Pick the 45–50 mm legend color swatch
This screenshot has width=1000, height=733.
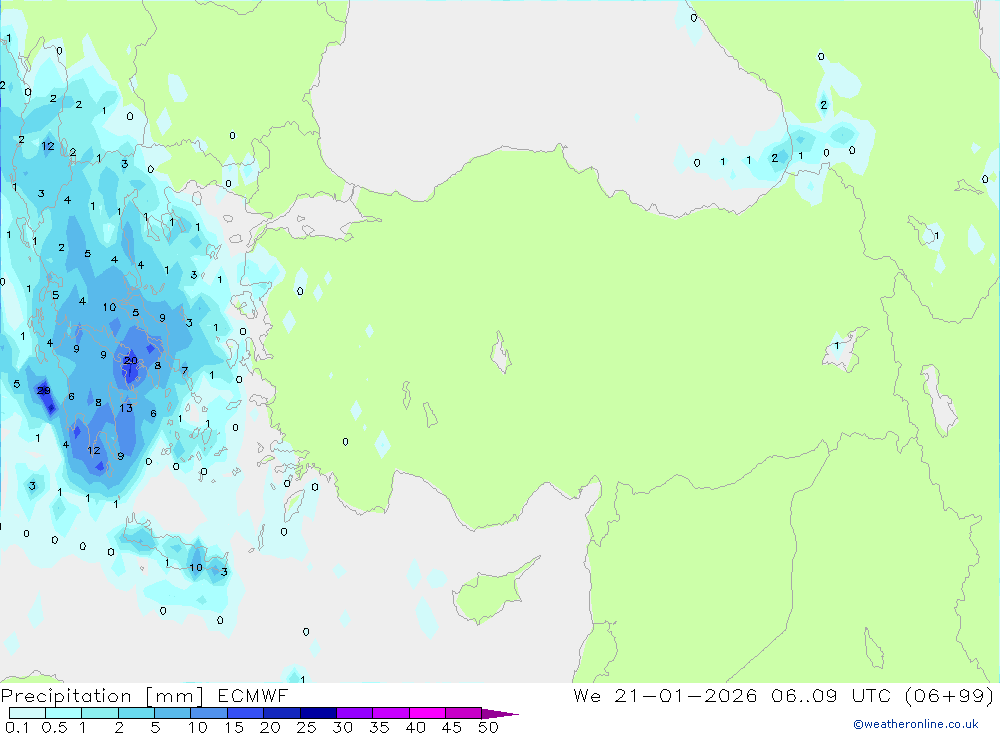pos(463,713)
